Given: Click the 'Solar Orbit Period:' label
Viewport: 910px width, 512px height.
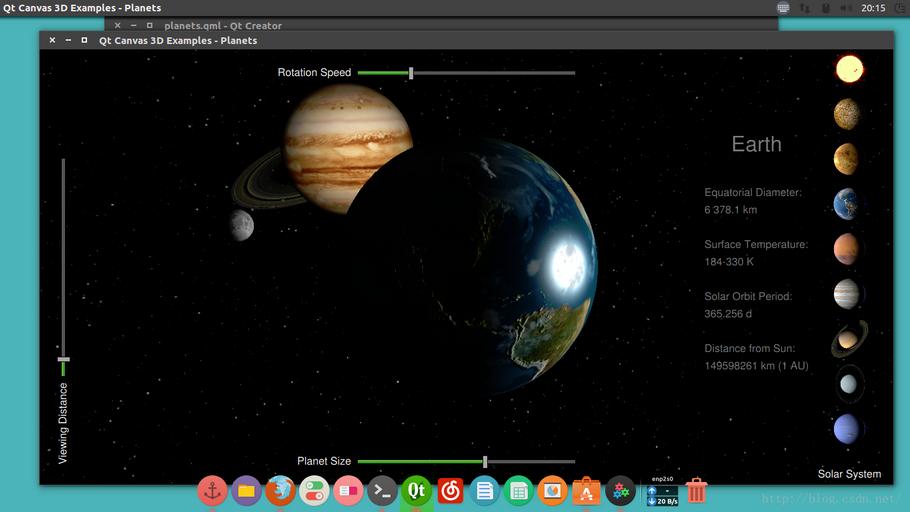Looking at the screenshot, I should pos(748,296).
